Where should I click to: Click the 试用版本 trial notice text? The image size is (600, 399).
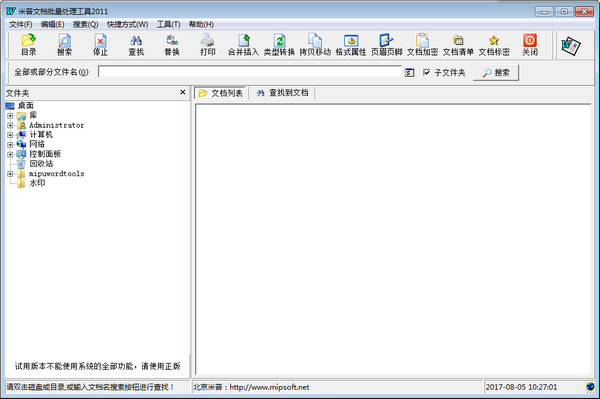tap(97, 366)
